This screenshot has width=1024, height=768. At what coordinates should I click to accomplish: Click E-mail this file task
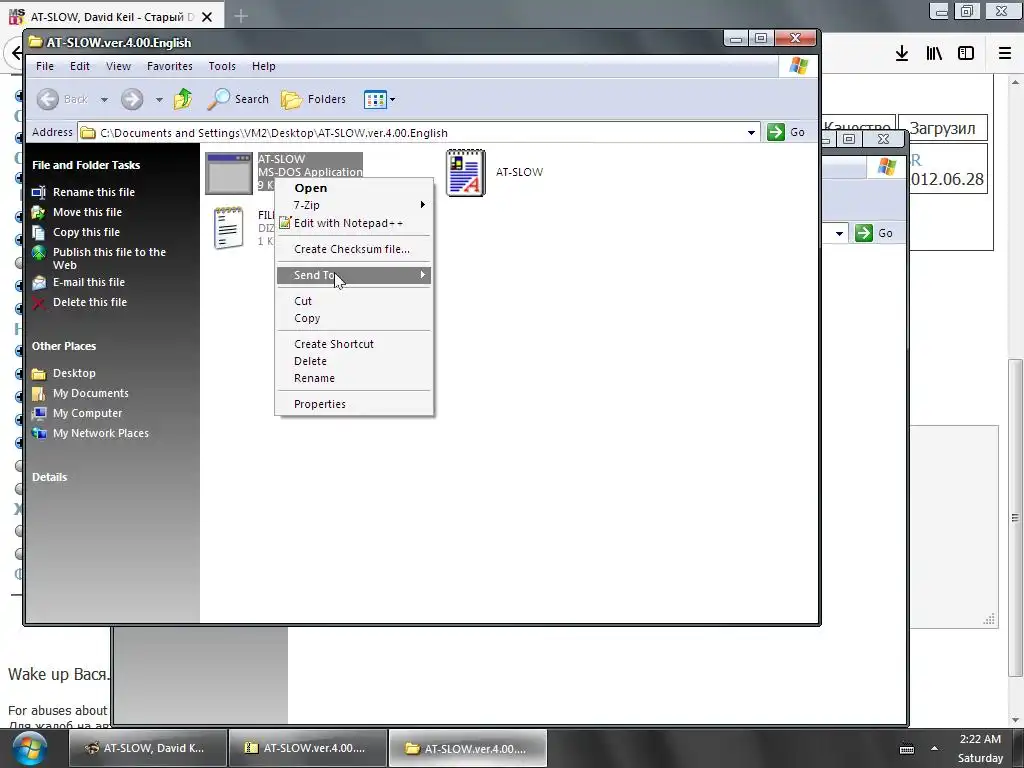pos(89,282)
